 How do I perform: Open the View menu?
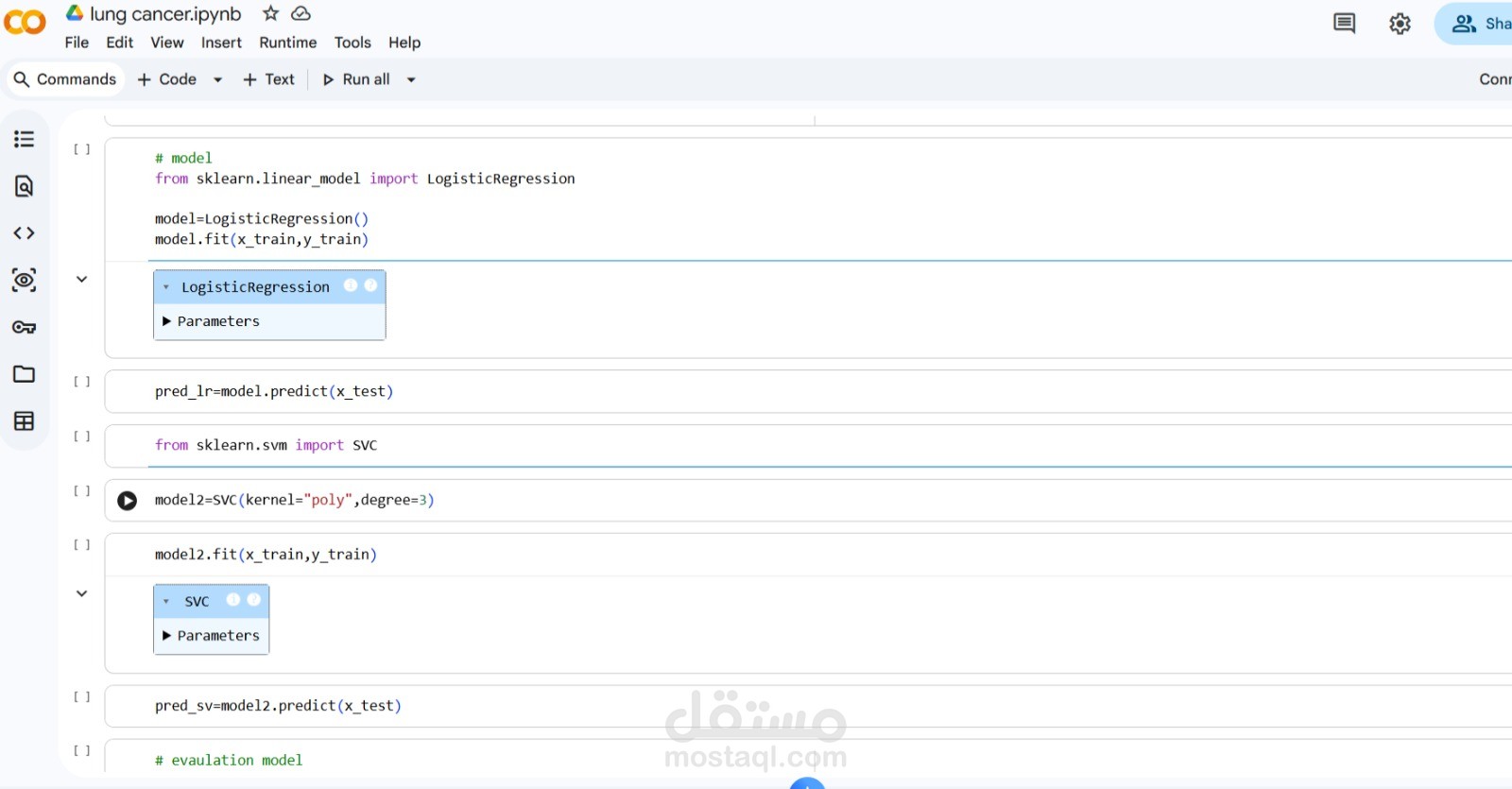click(x=167, y=43)
